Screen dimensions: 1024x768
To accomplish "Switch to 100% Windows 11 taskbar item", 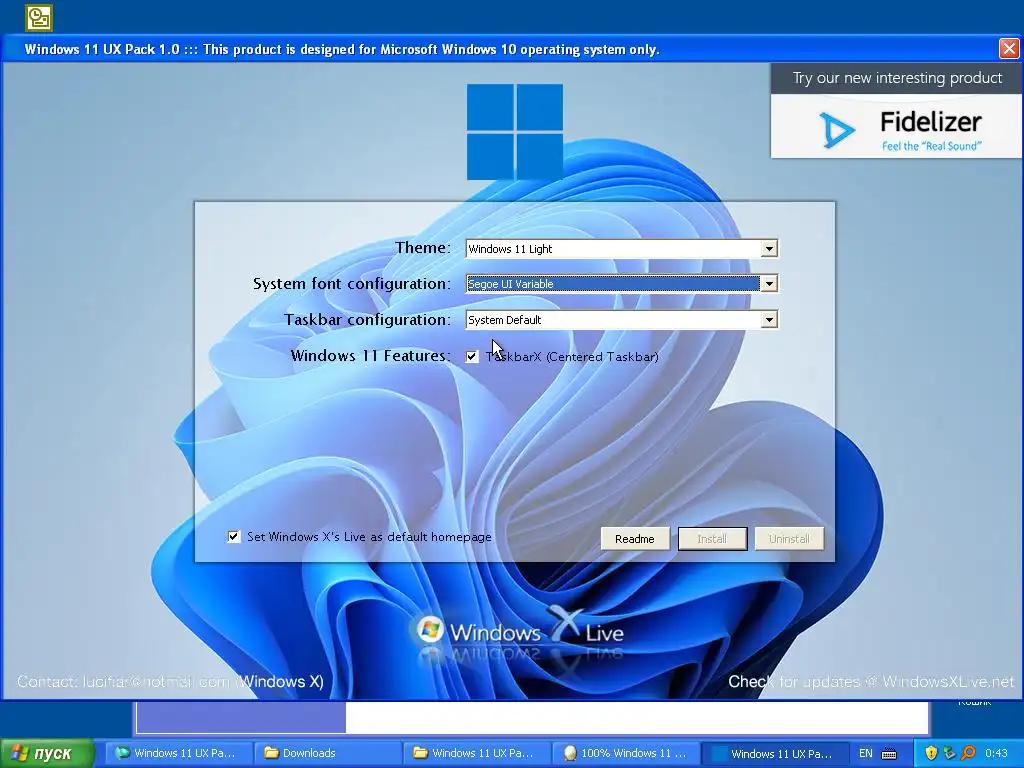I will click(x=624, y=753).
